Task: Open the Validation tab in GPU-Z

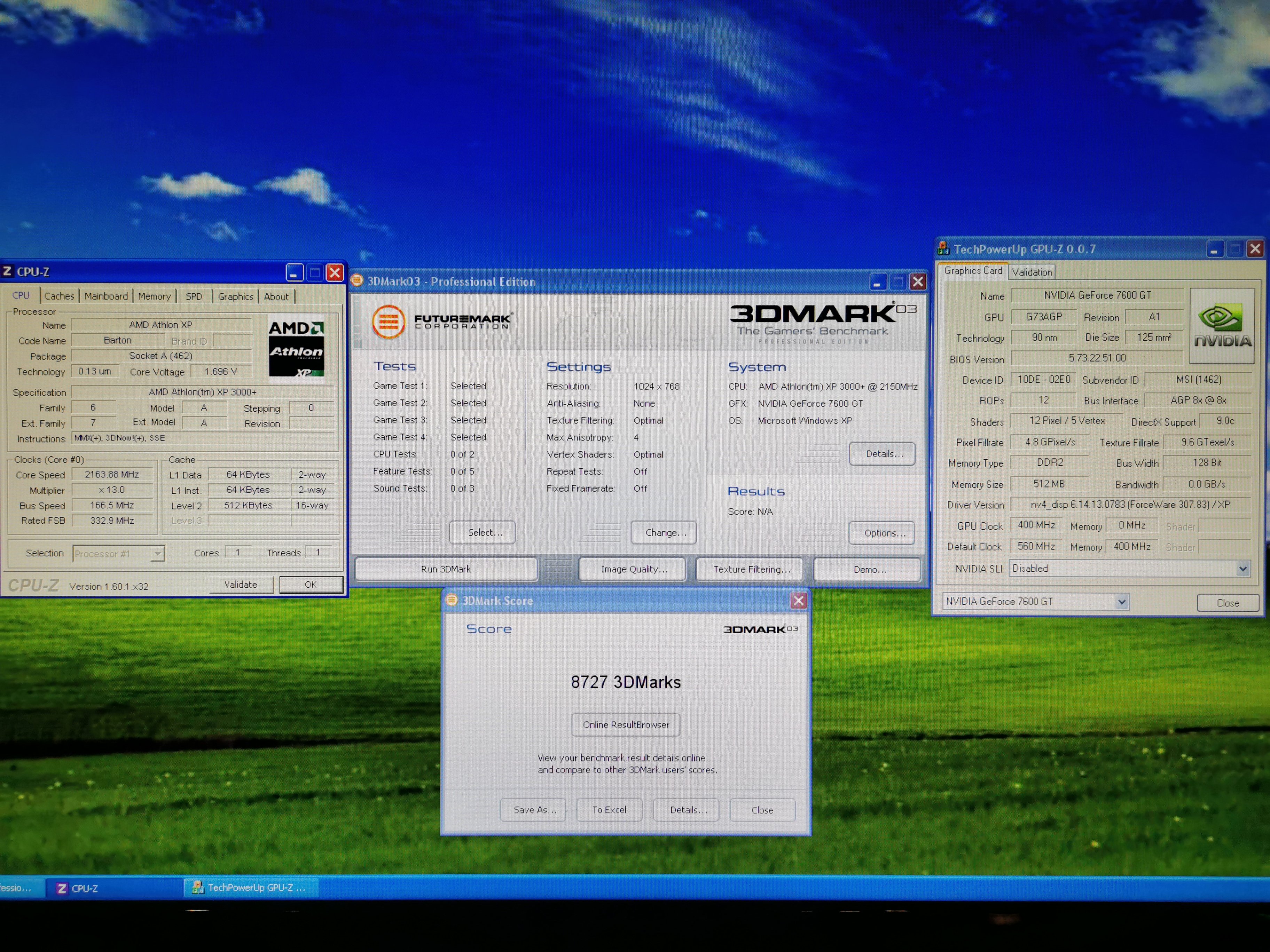Action: click(x=1032, y=272)
